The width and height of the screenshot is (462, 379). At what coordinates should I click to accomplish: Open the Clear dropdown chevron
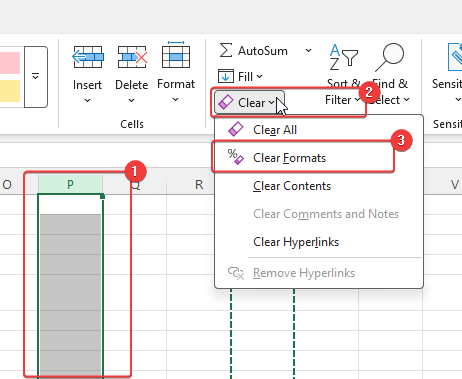tap(272, 102)
